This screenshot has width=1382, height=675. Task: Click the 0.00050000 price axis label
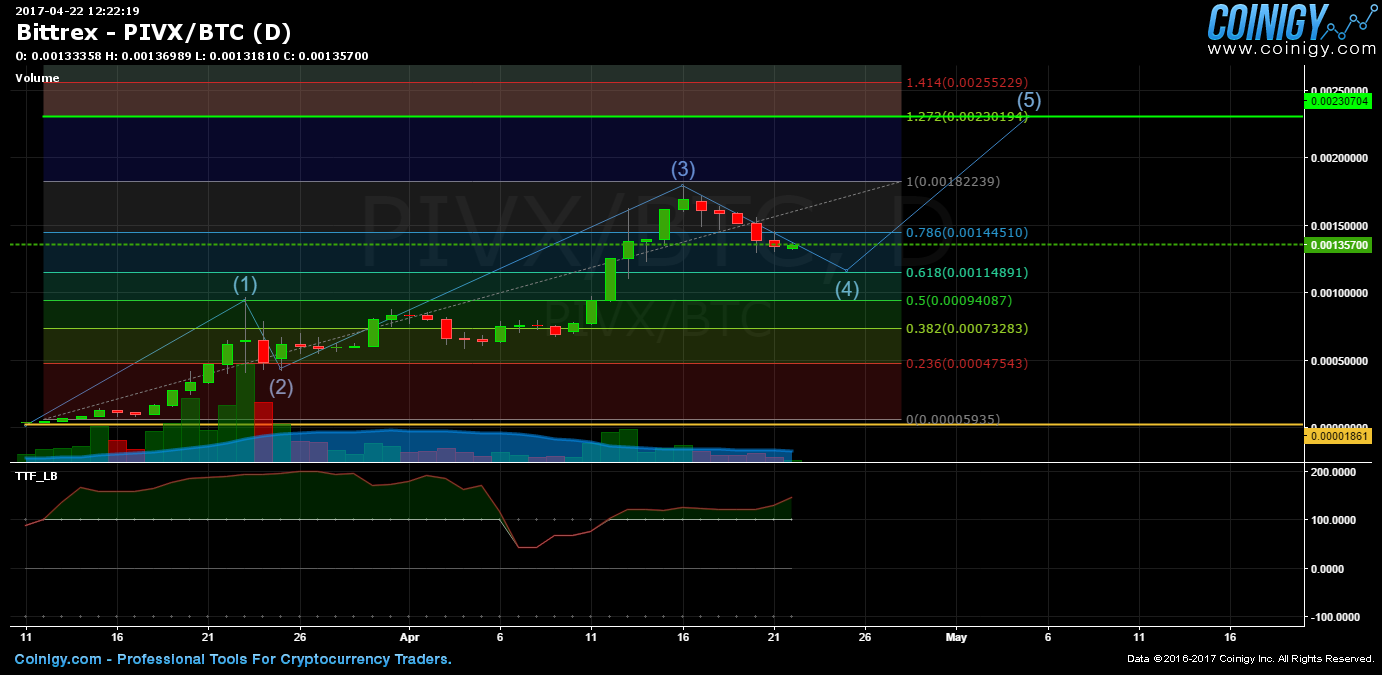point(1339,361)
